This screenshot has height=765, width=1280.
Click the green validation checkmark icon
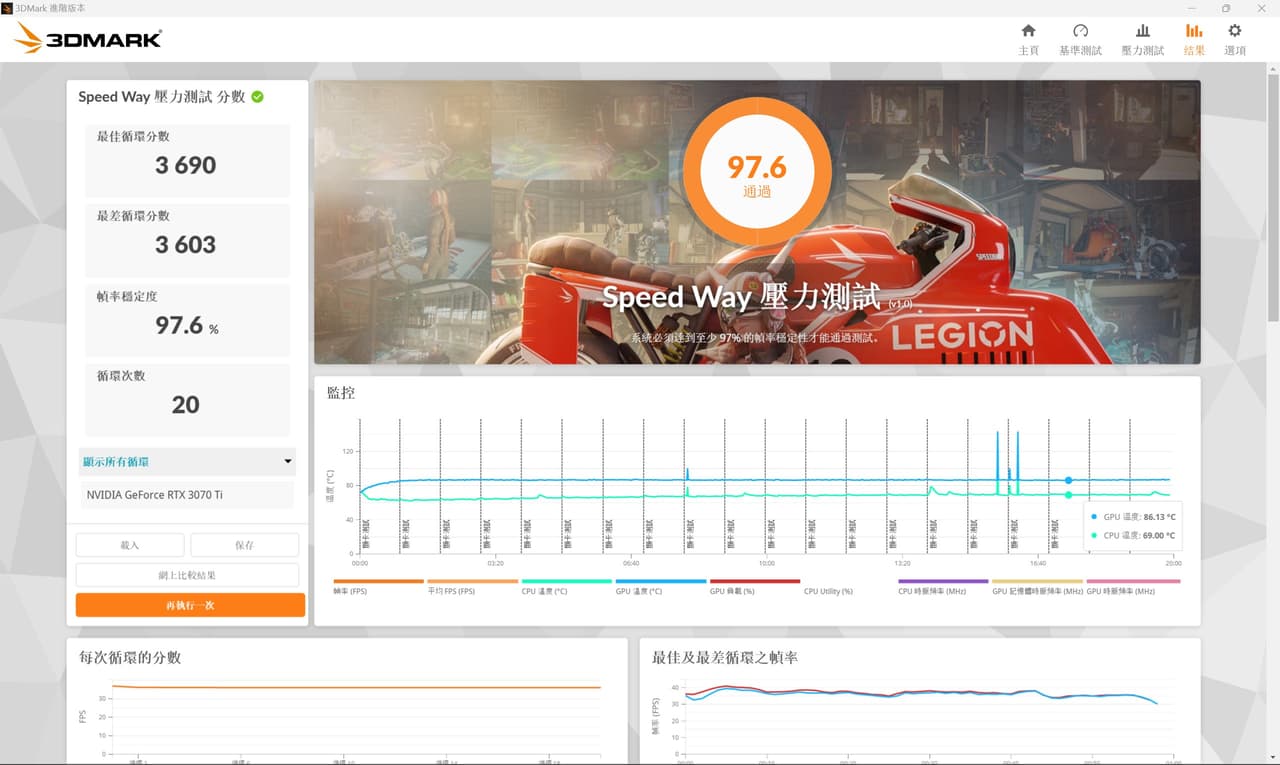point(258,97)
